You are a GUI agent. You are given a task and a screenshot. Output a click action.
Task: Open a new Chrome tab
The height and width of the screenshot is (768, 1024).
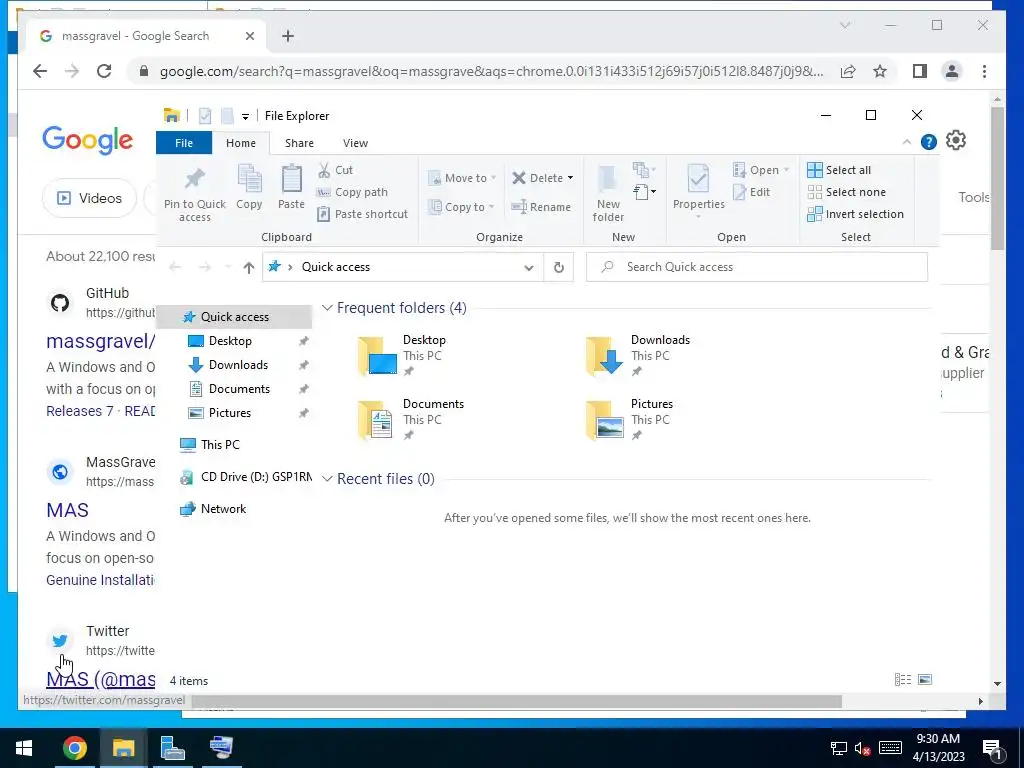288,36
